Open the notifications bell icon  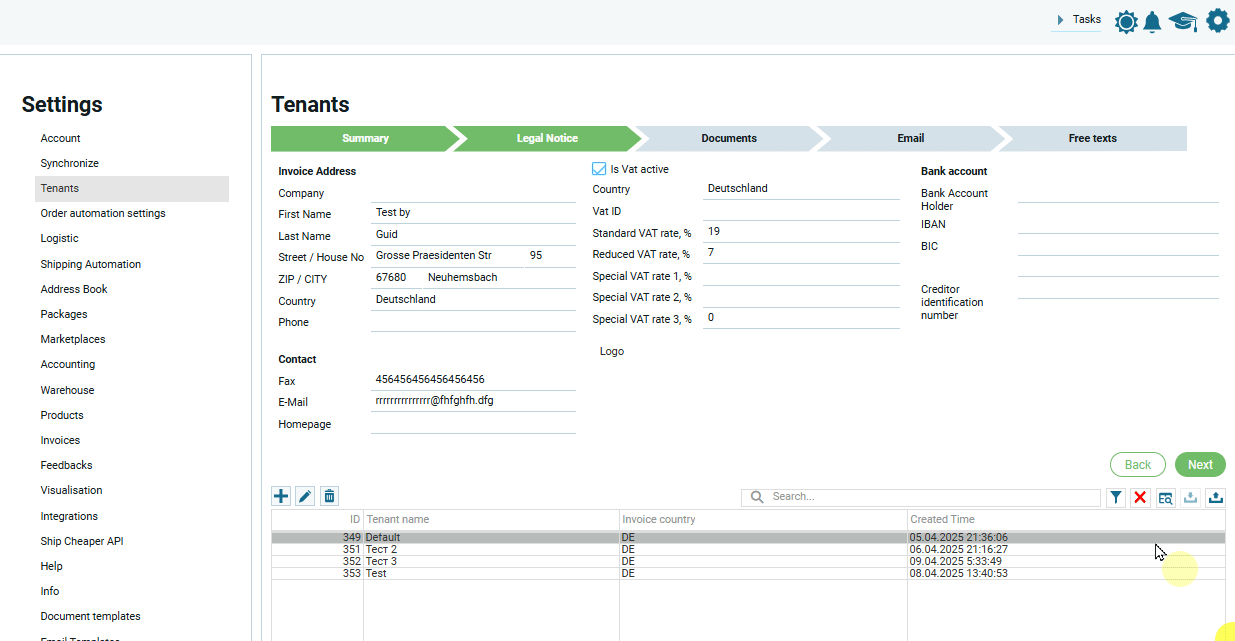click(1153, 21)
